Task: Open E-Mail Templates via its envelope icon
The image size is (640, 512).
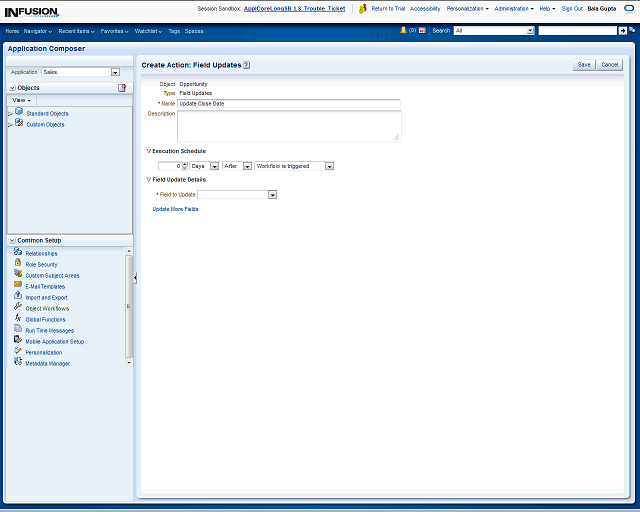Action: click(18, 285)
